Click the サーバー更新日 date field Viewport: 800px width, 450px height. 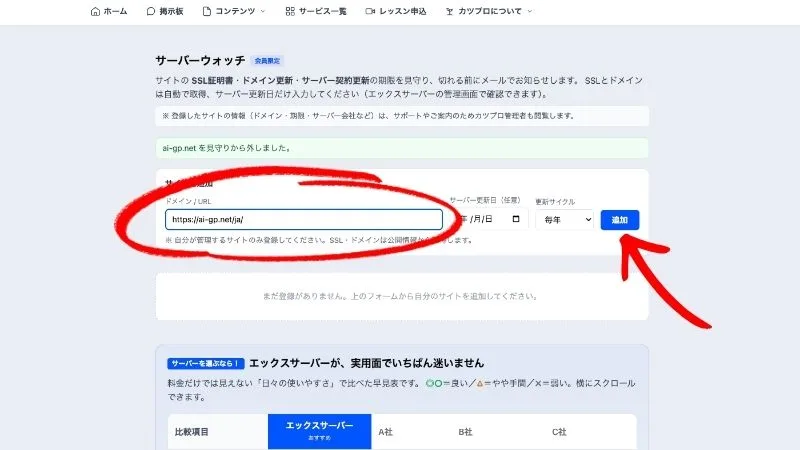[x=488, y=219]
